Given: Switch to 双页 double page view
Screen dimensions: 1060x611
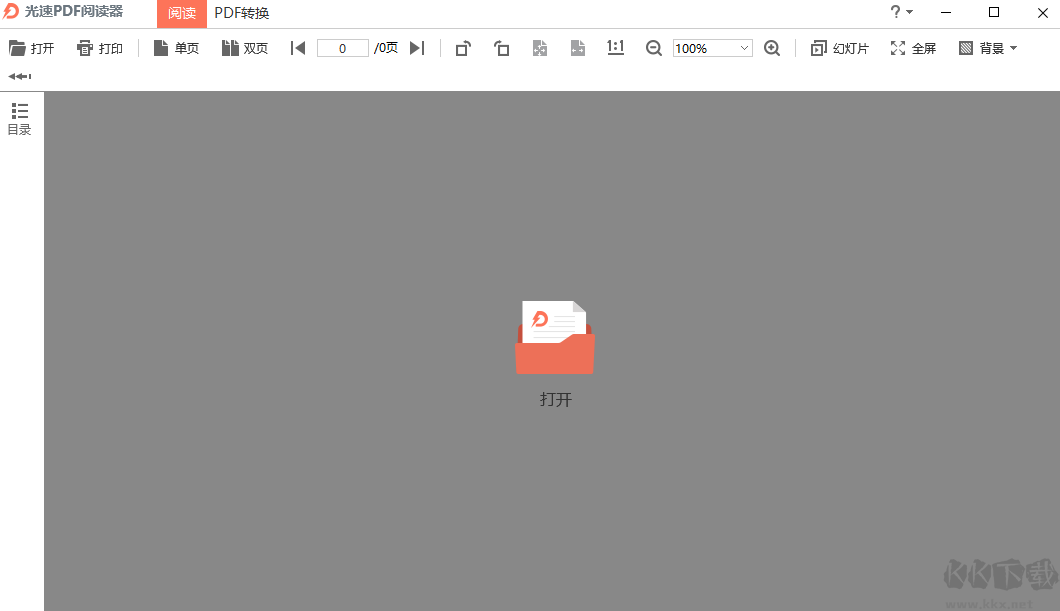Looking at the screenshot, I should 244,47.
